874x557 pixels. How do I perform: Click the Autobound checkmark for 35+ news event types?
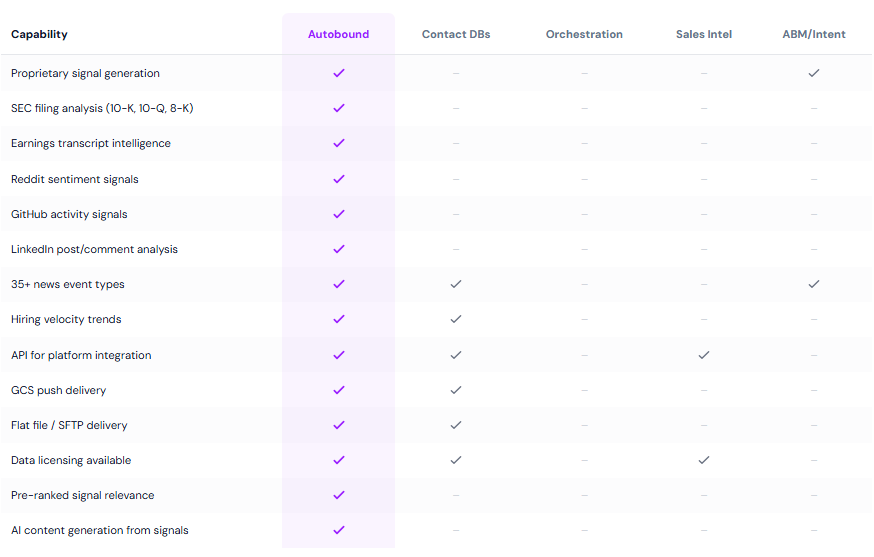click(338, 284)
